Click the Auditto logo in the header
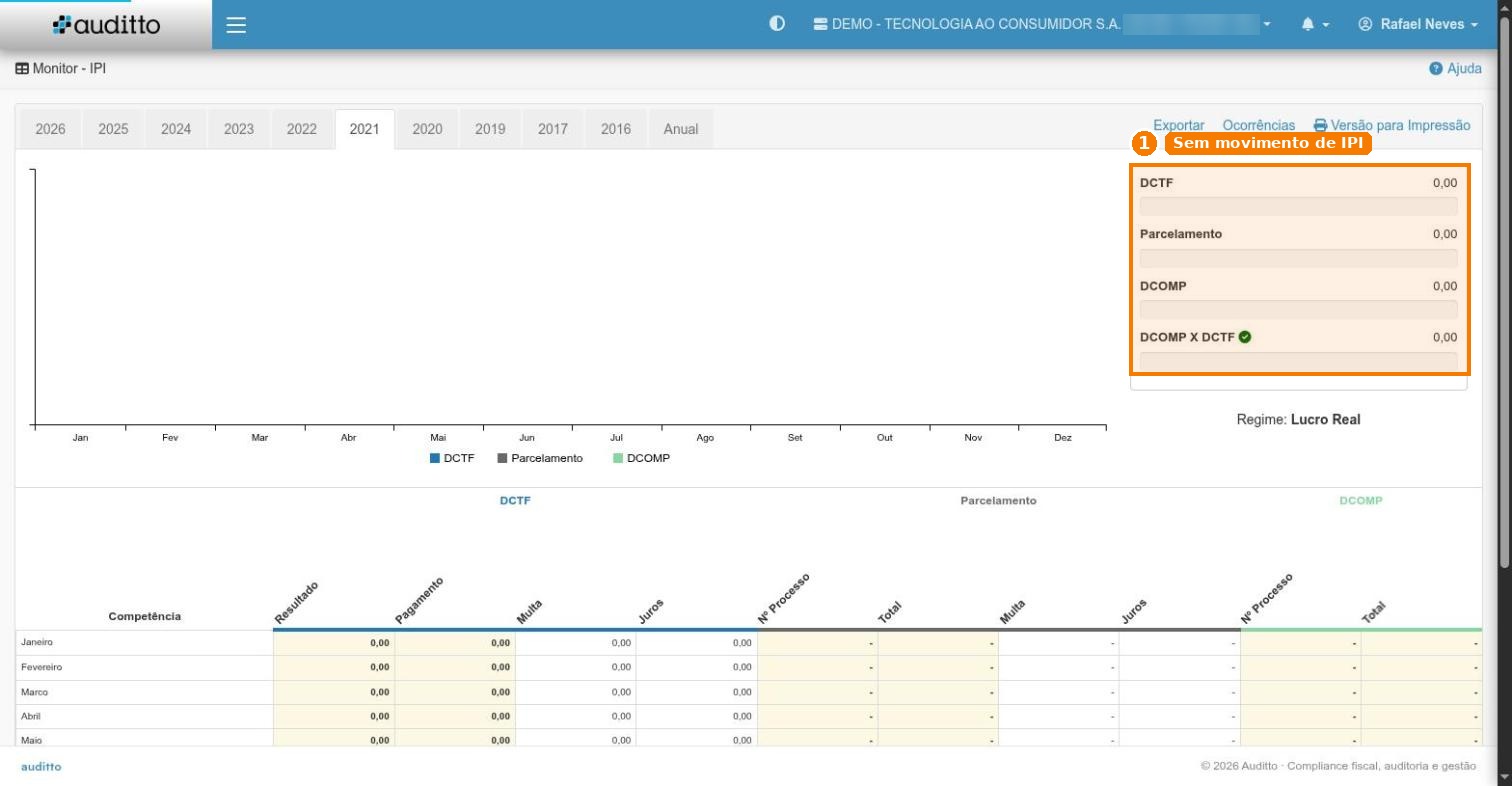This screenshot has width=1512, height=786. (x=106, y=25)
